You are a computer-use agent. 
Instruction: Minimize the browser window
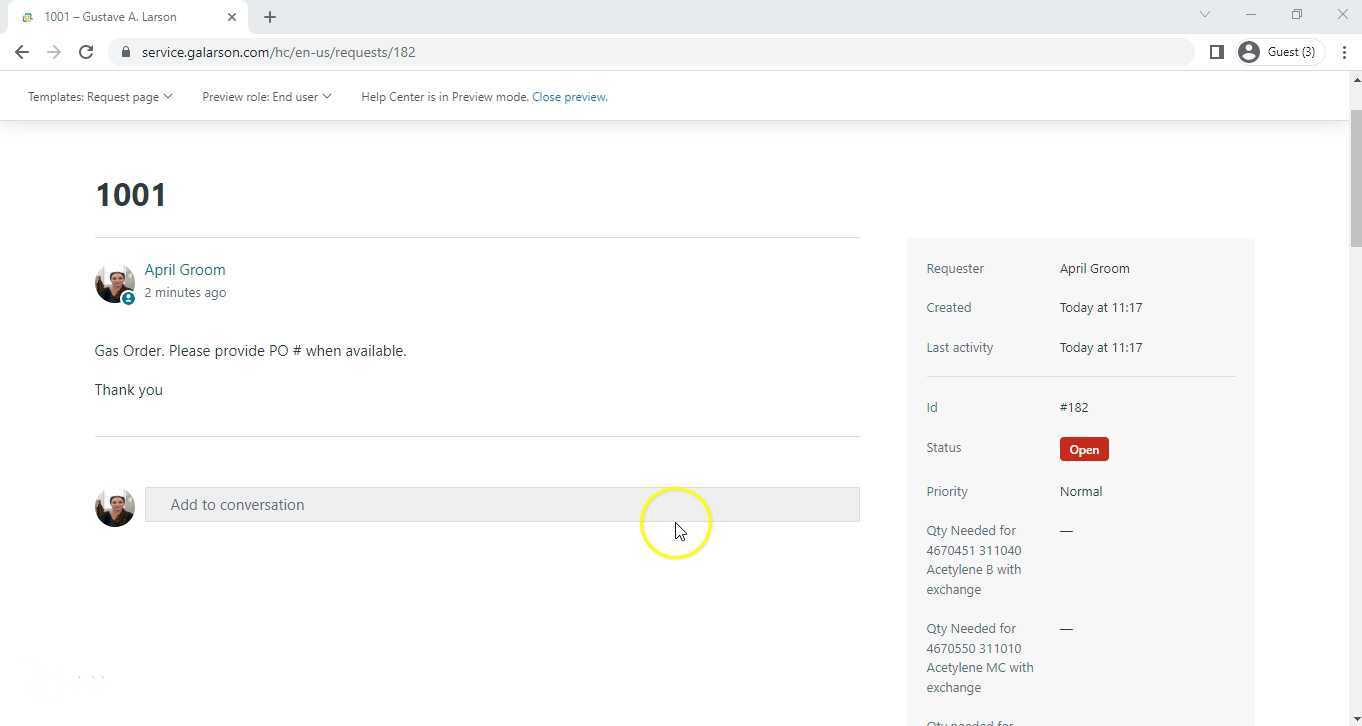pos(1251,14)
